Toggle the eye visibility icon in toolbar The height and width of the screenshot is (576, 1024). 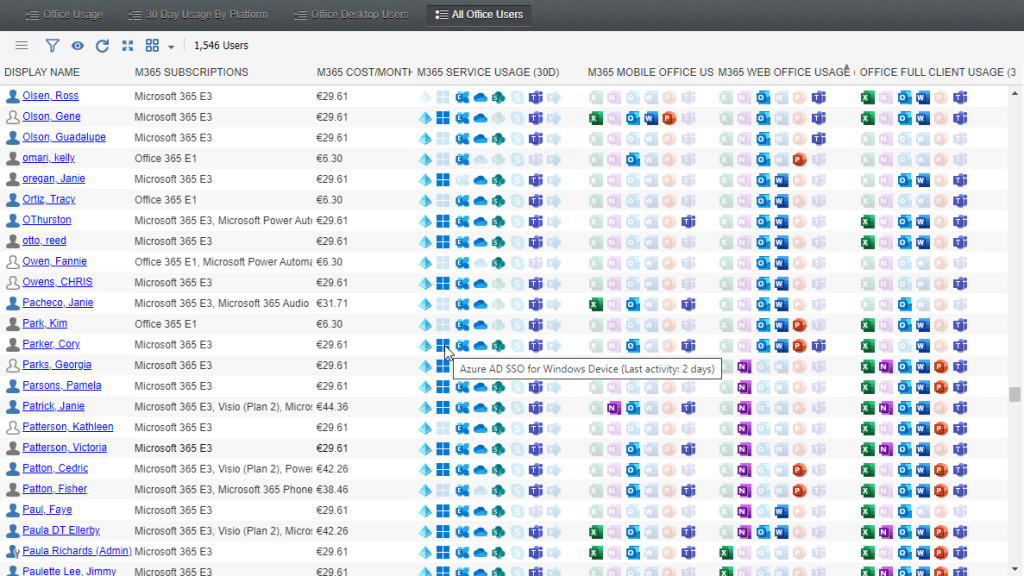pos(77,46)
